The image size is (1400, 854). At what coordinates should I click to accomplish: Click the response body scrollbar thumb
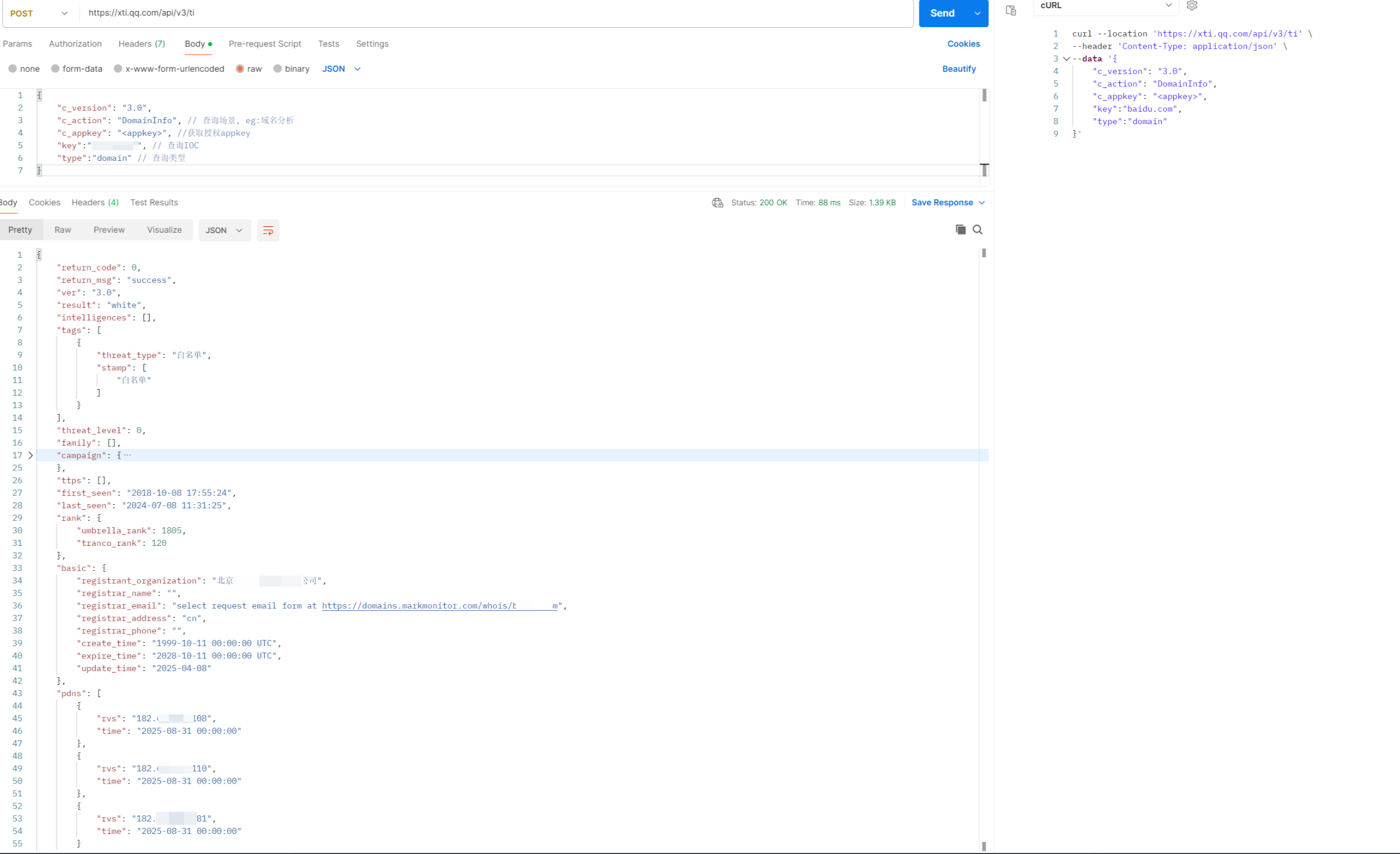click(x=984, y=253)
